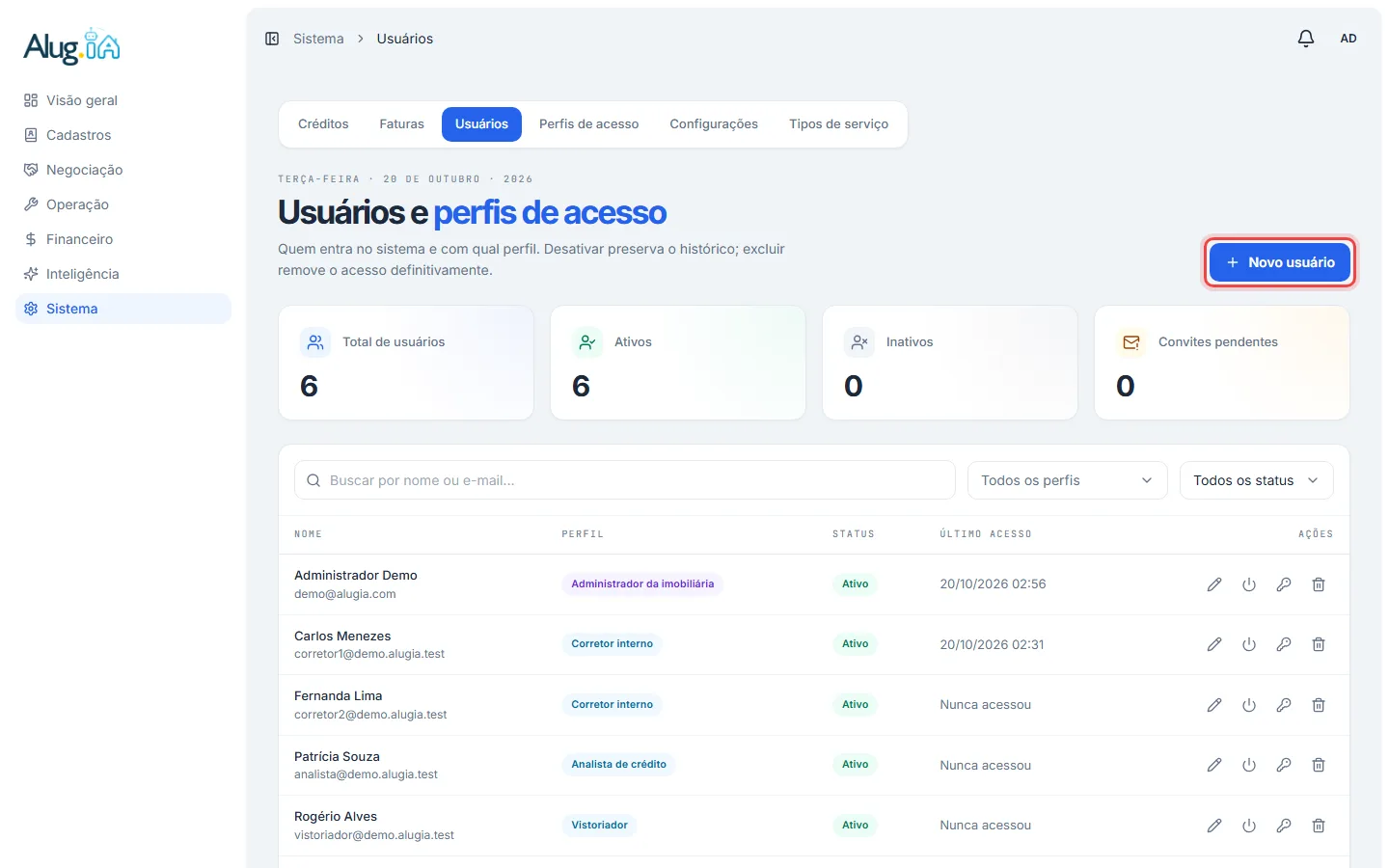This screenshot has height=868, width=1389.
Task: Open the Perfis de acesso tab
Action: (x=588, y=124)
